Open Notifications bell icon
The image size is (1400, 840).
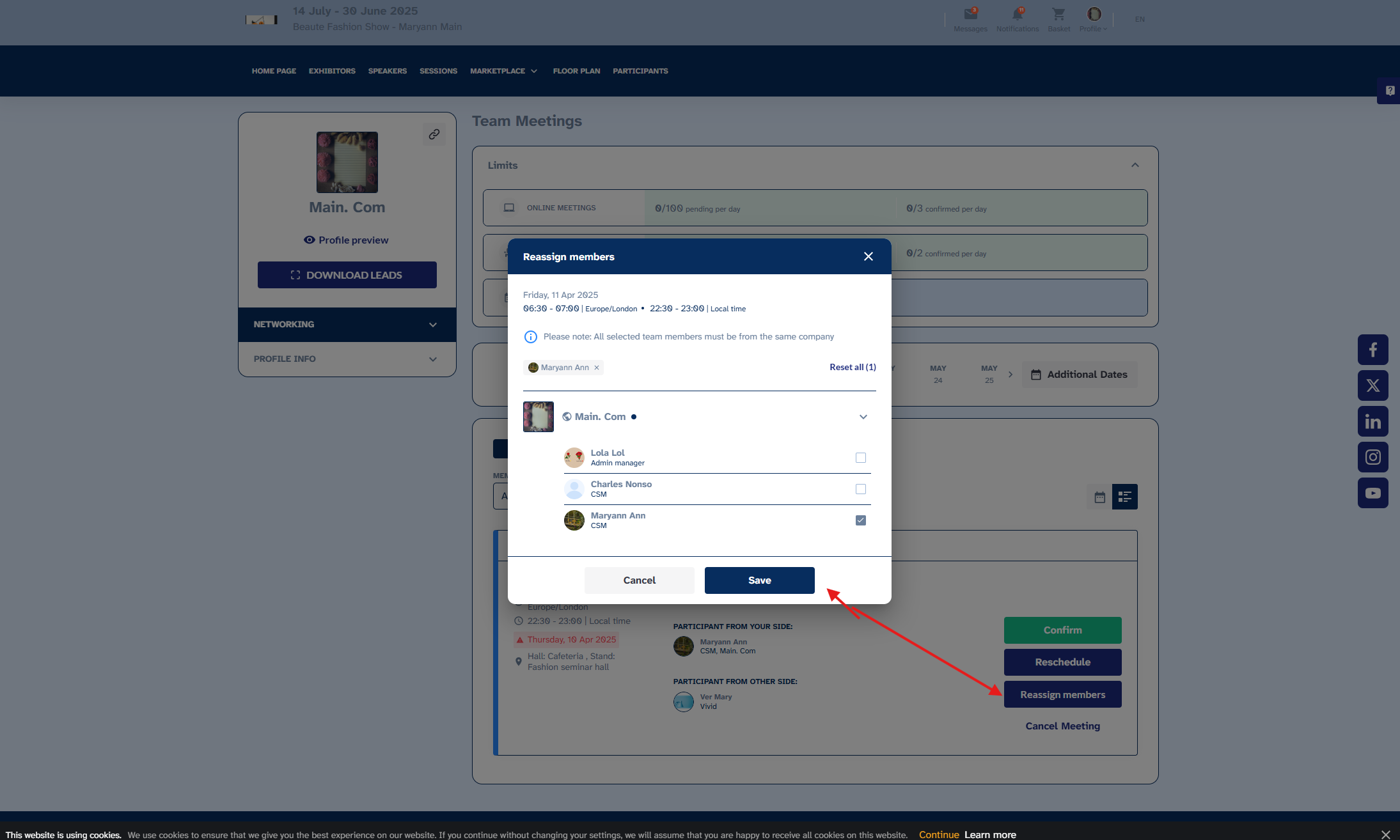[1017, 15]
